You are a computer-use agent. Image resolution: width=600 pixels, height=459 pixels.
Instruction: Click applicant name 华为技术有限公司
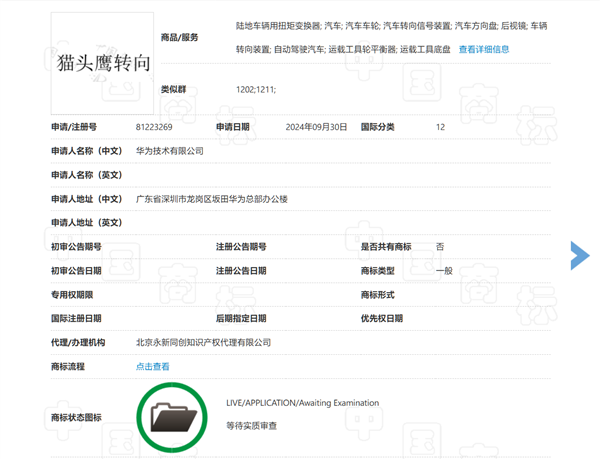click(169, 151)
